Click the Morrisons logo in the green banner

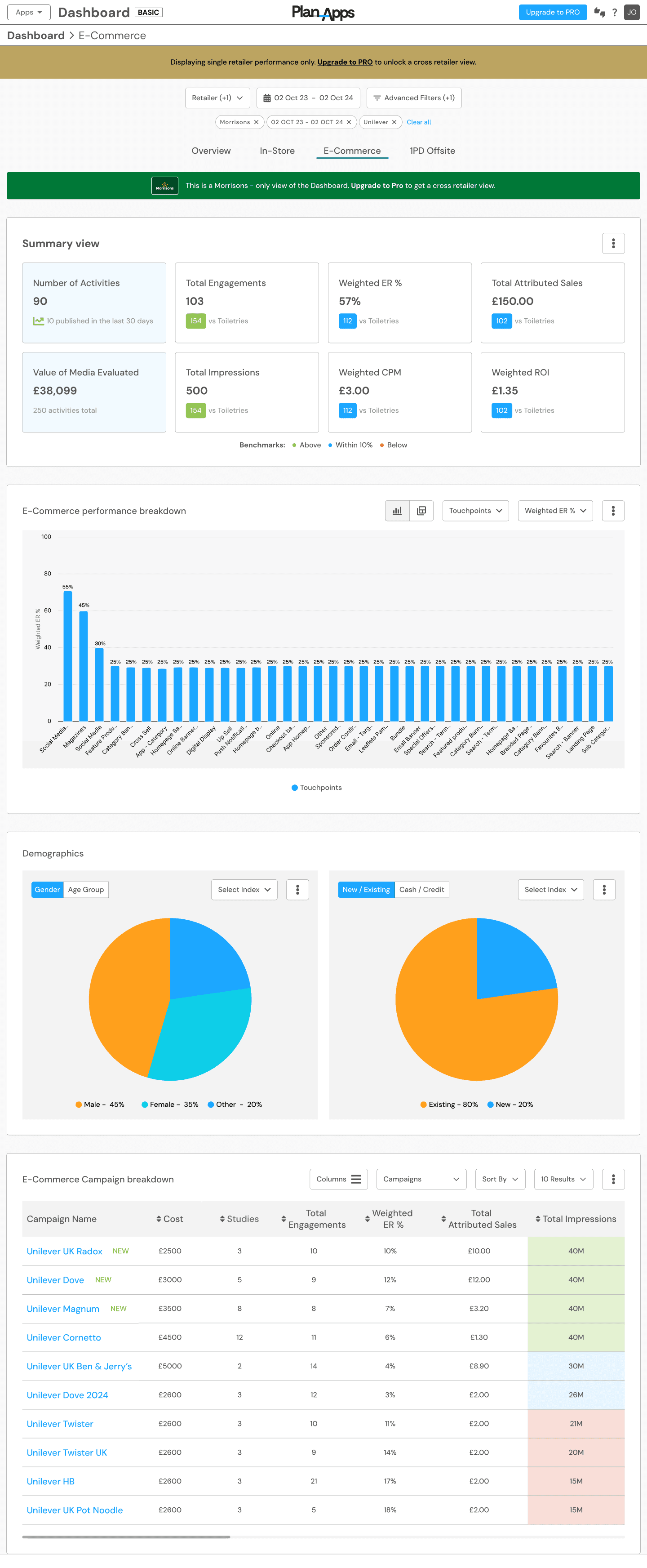click(165, 186)
